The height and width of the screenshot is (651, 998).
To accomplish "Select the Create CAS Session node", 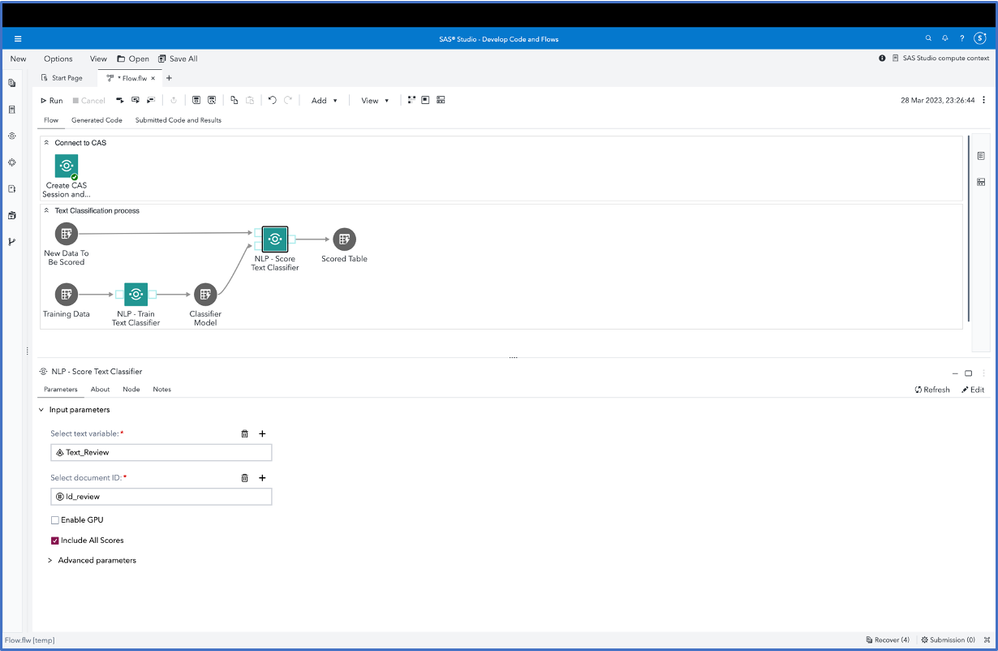I will tap(66, 166).
